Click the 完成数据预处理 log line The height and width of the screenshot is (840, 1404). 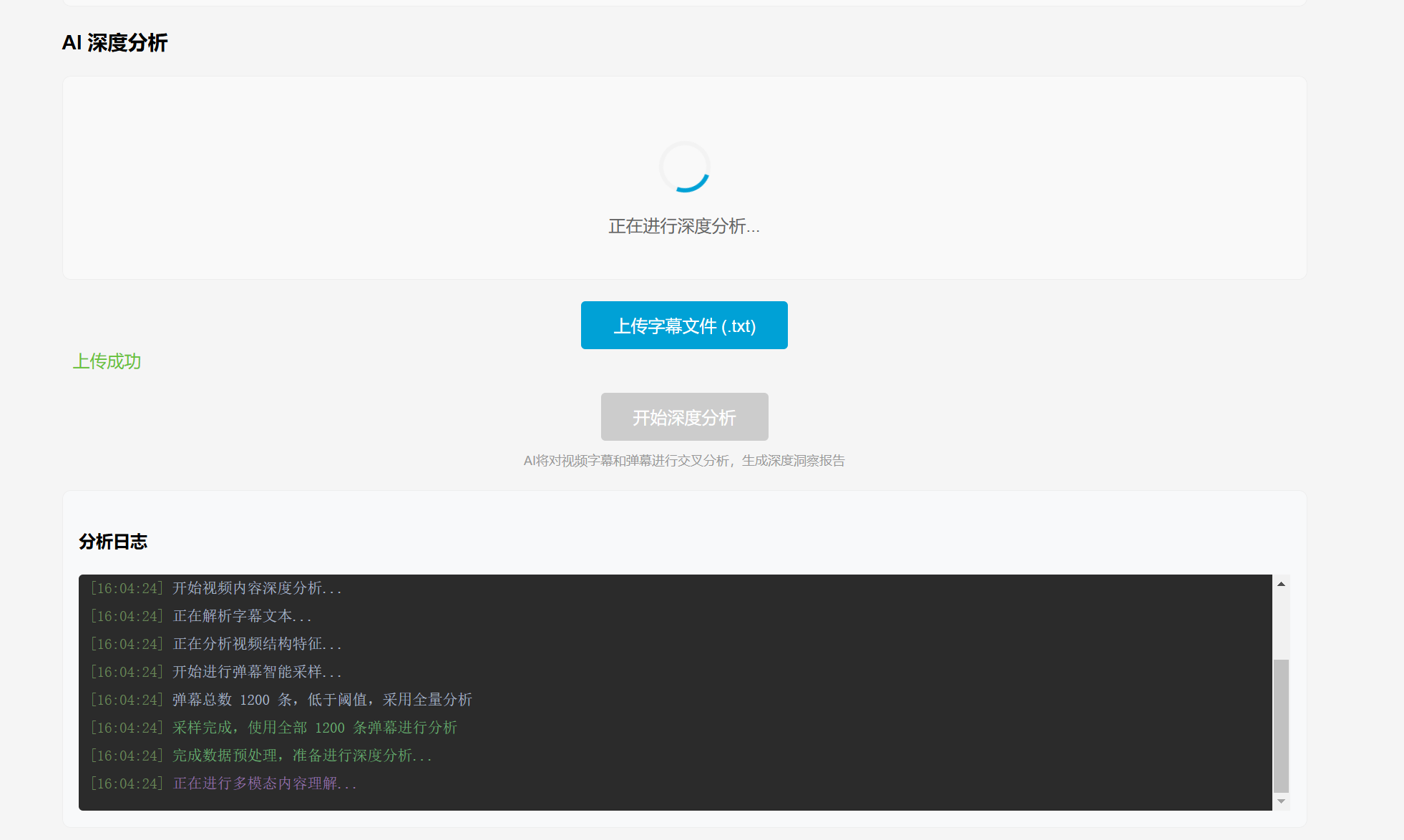302,756
